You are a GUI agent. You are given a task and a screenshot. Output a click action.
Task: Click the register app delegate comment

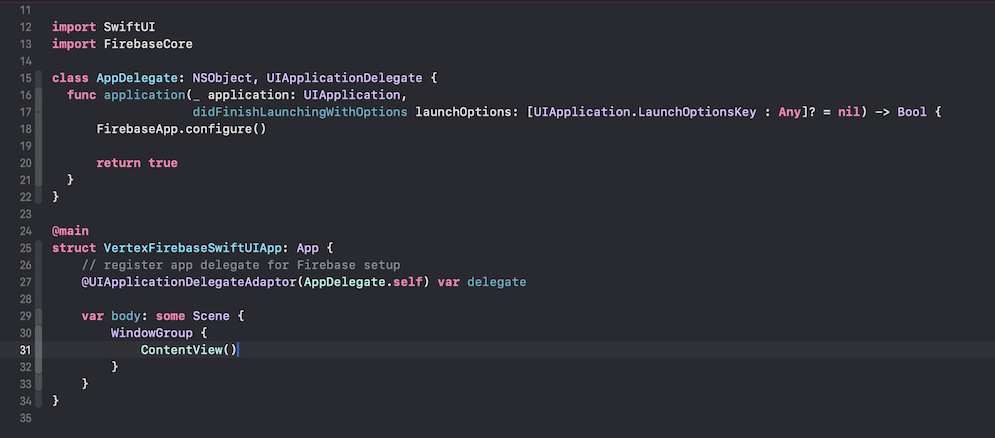coord(240,265)
